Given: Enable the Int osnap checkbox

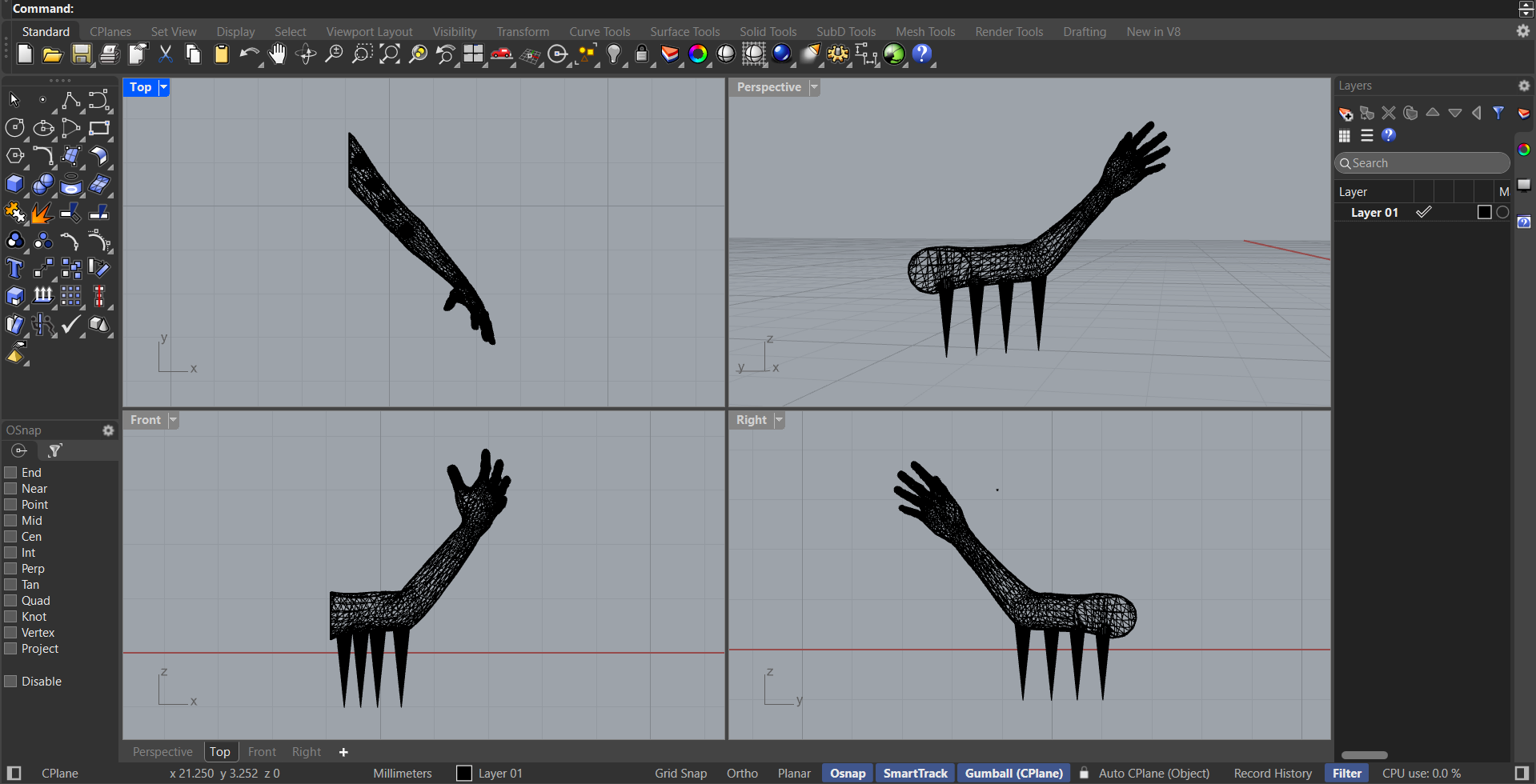Looking at the screenshot, I should (10, 553).
